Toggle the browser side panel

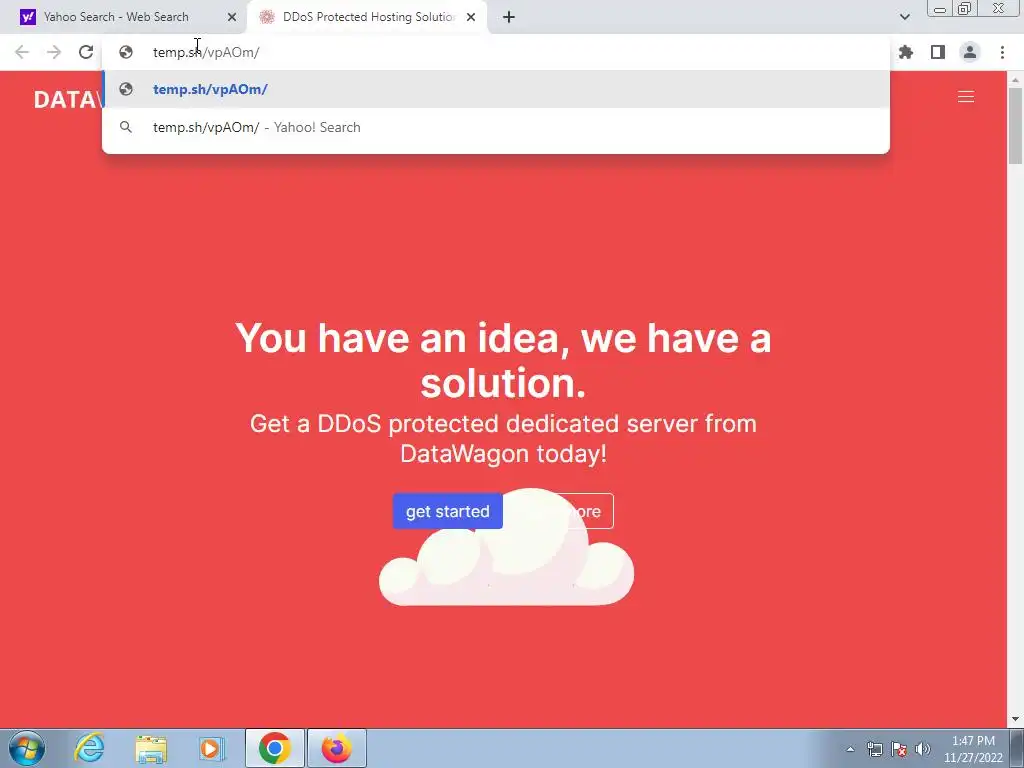click(x=938, y=52)
